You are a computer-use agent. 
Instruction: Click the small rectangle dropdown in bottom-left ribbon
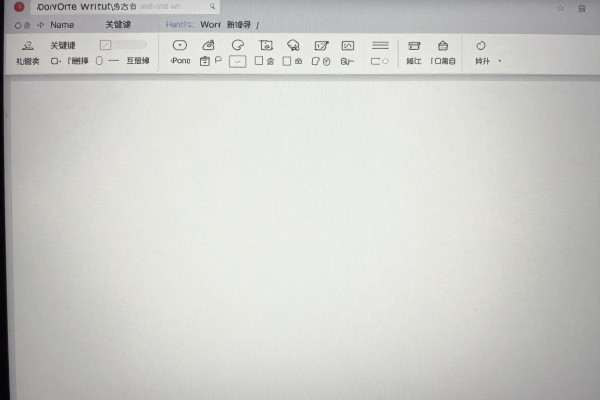56,61
